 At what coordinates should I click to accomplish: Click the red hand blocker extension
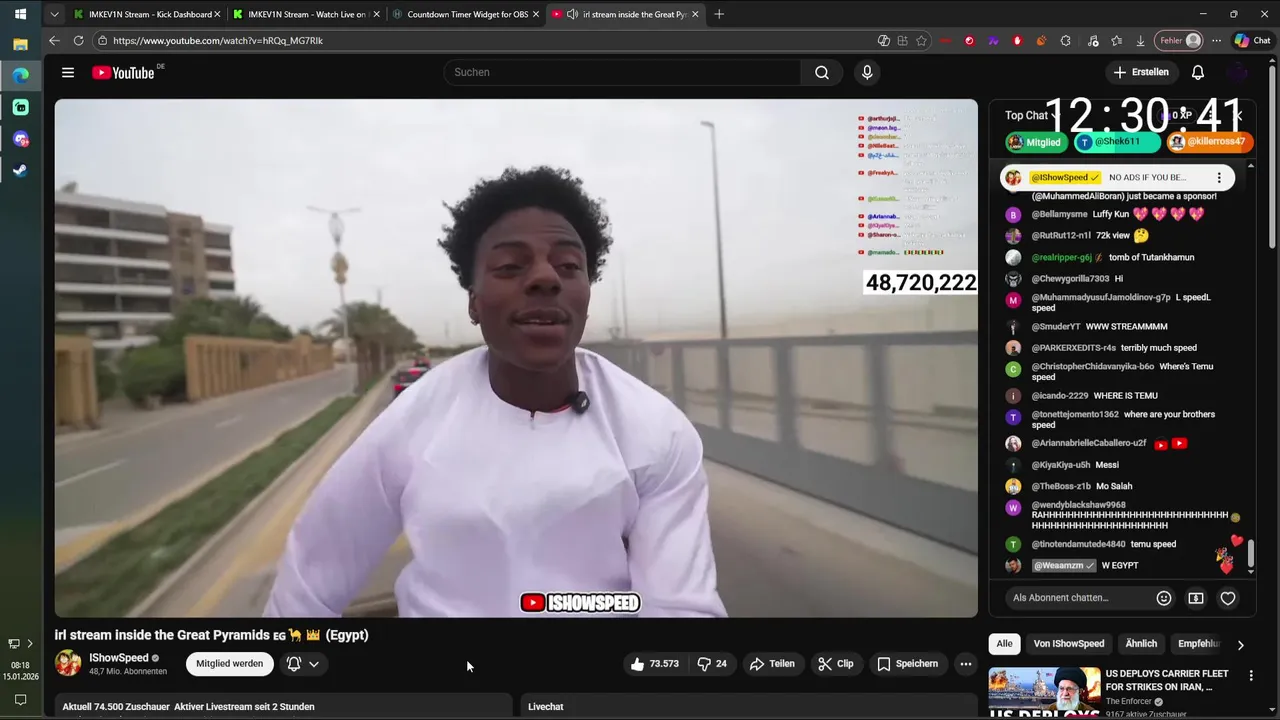(x=1017, y=41)
